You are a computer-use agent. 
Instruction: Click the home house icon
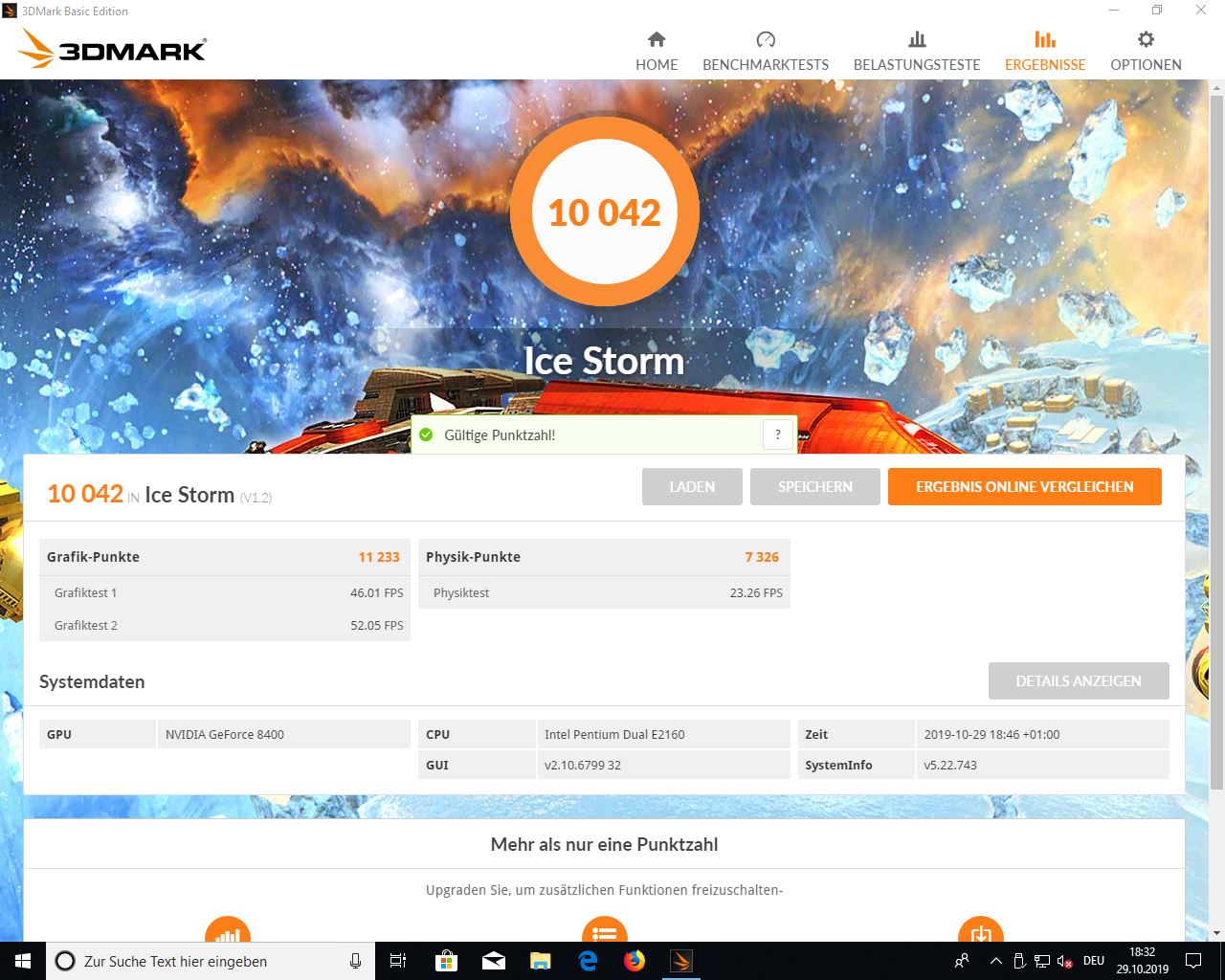657,39
